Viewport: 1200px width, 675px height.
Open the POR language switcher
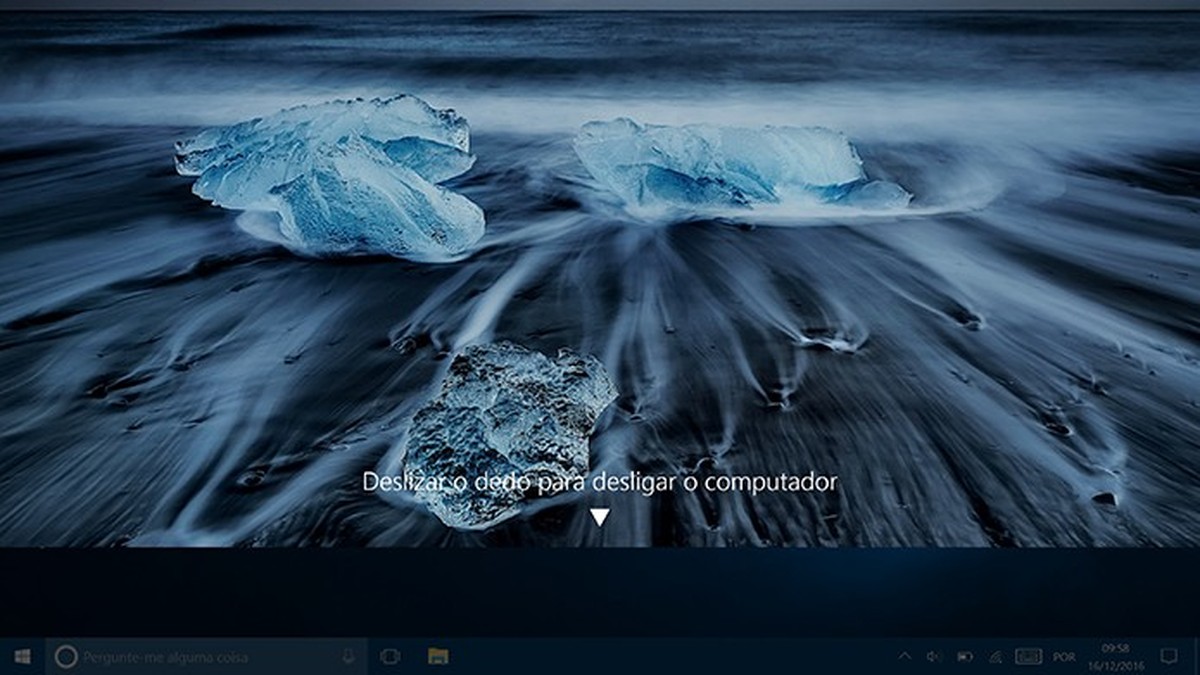(1063, 655)
